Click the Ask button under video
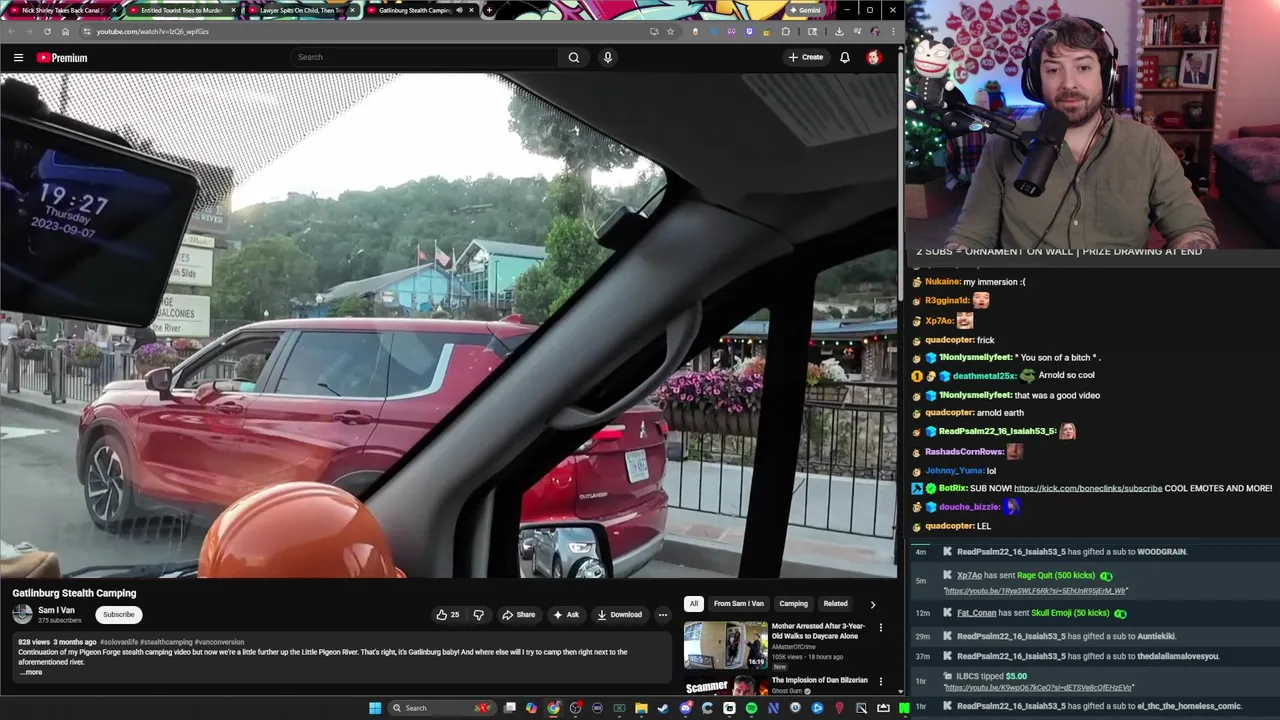This screenshot has width=1280, height=720. point(566,615)
